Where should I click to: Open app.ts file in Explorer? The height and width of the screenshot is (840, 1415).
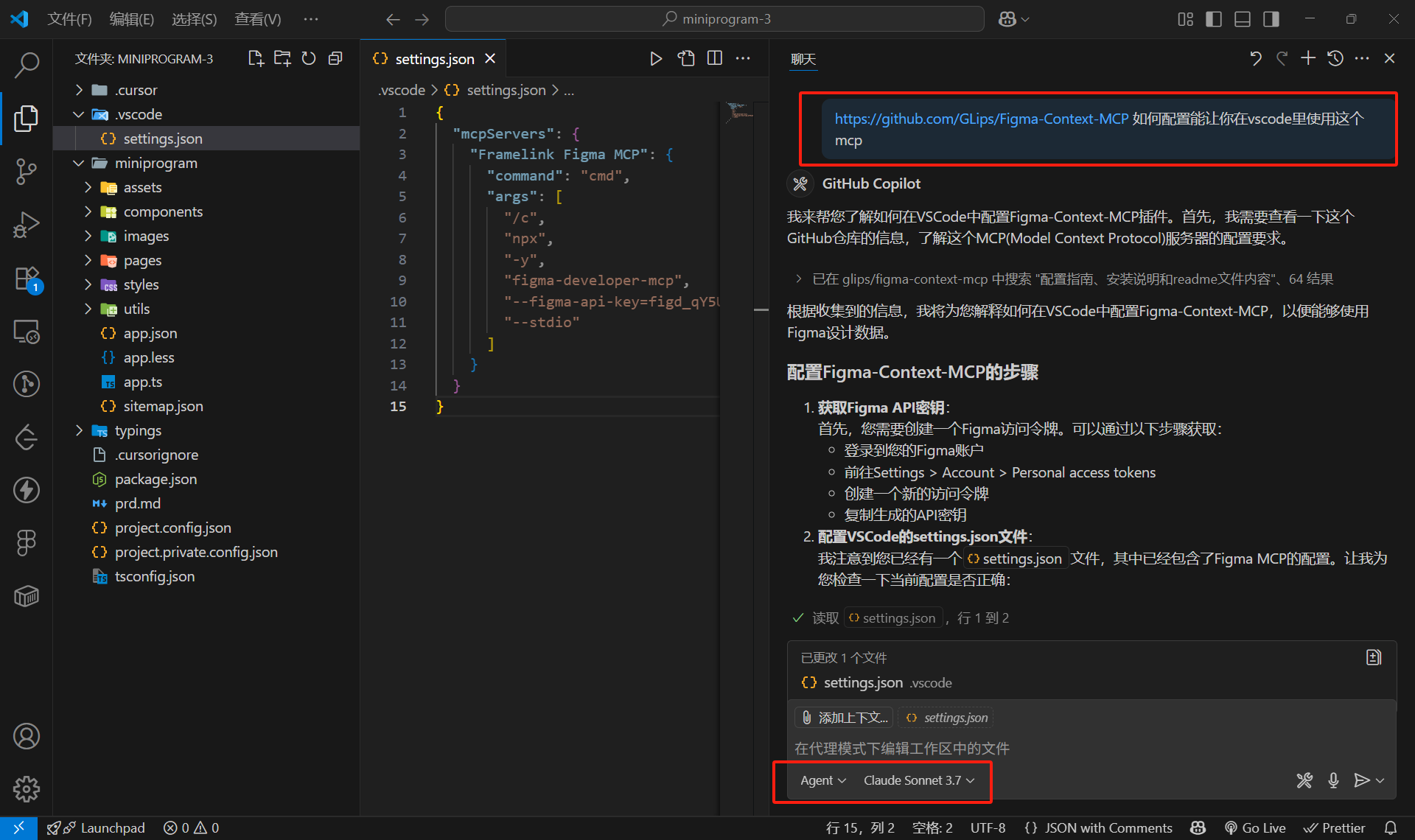coord(142,382)
